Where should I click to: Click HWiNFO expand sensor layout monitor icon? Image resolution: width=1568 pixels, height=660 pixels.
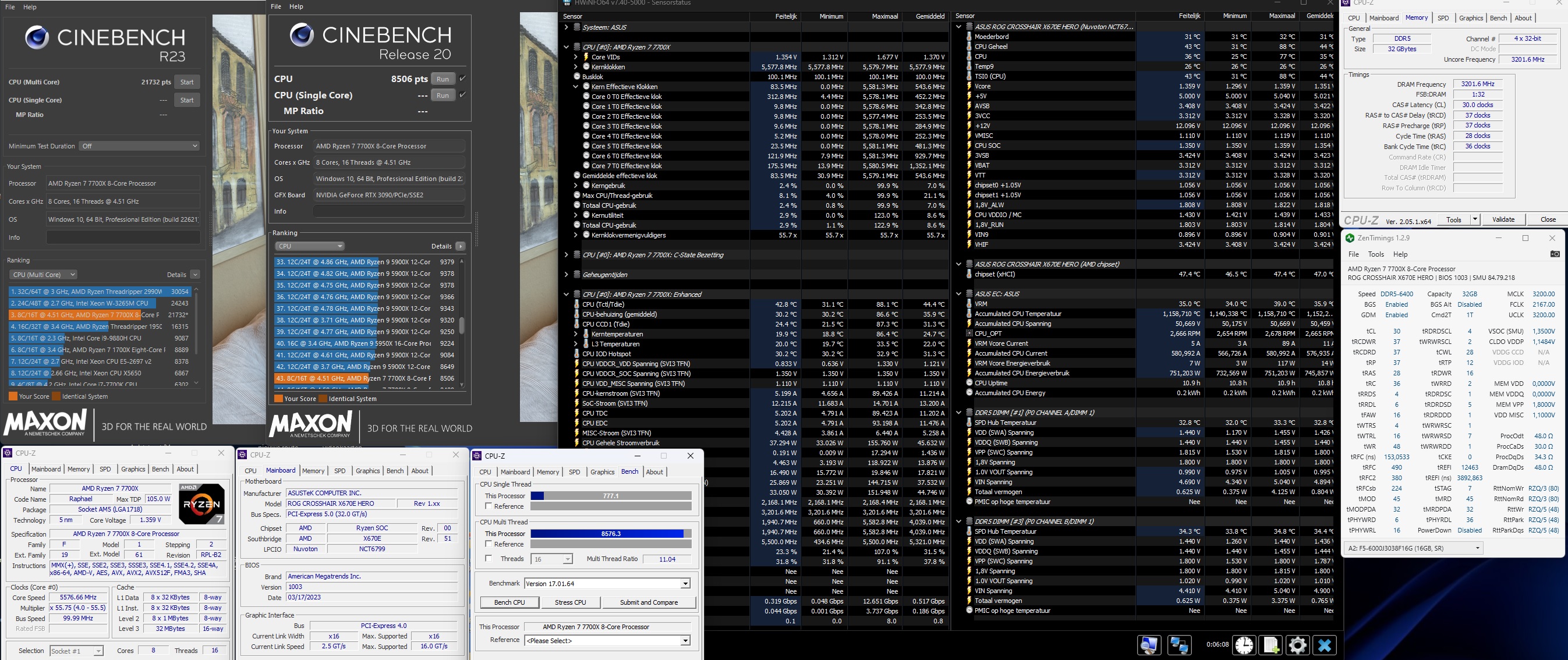(x=1149, y=645)
